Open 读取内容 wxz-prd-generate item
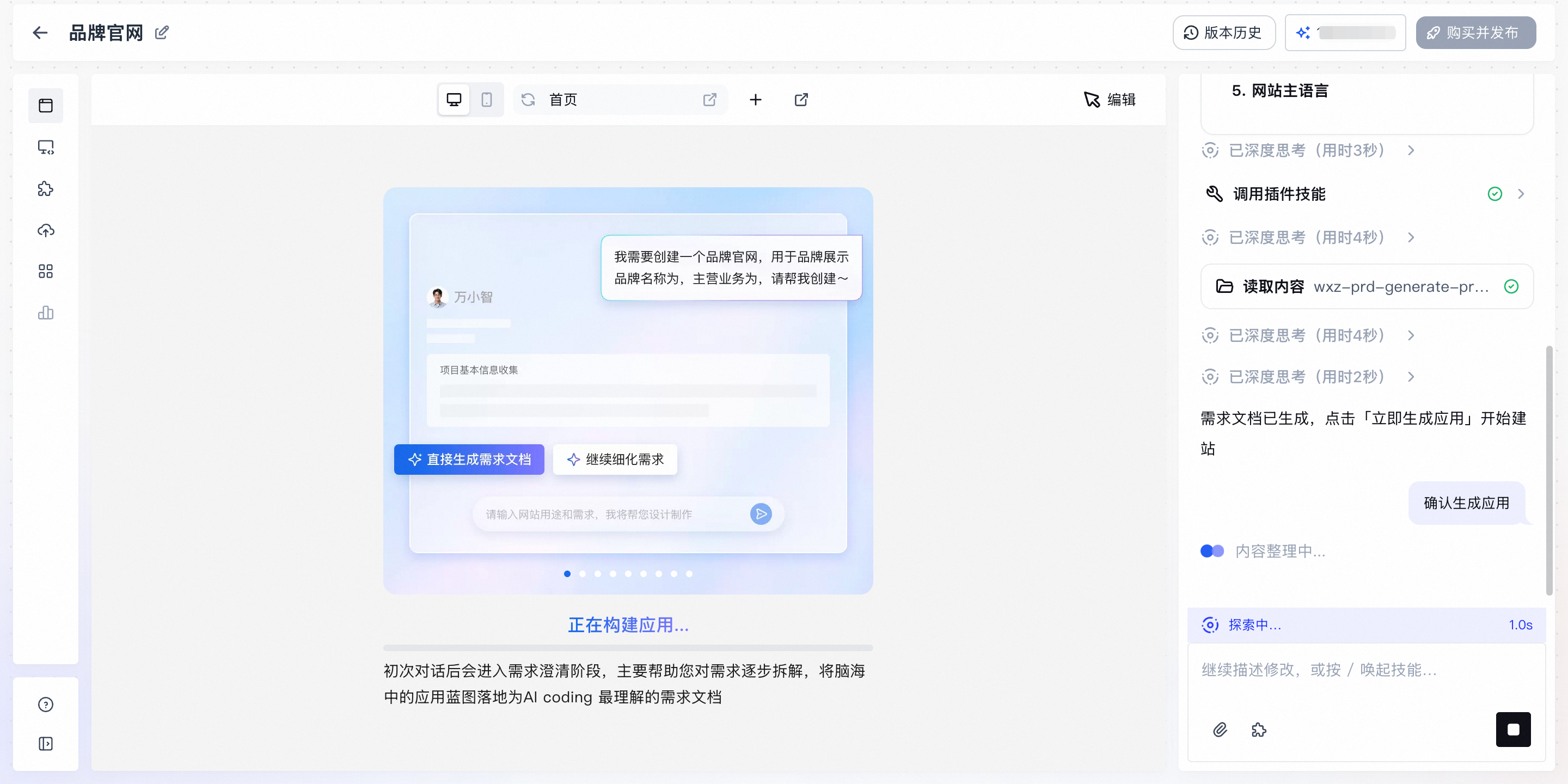 (1367, 286)
